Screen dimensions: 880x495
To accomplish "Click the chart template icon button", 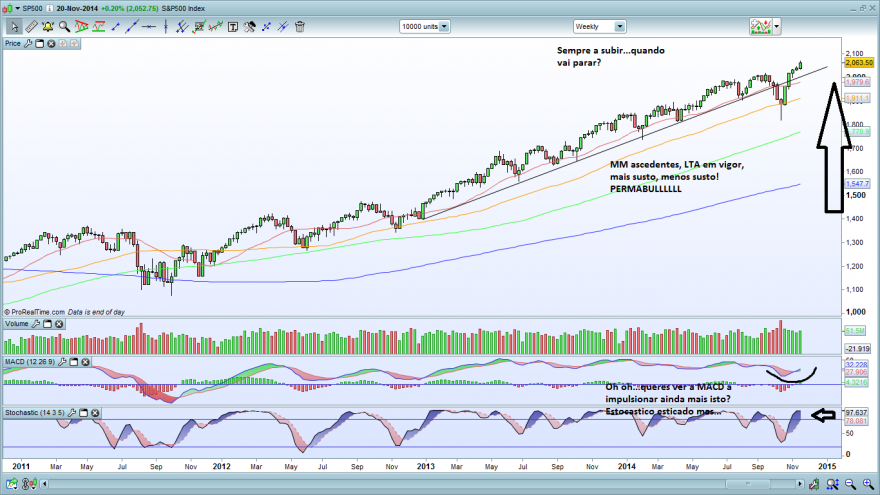I will tap(761, 26).
